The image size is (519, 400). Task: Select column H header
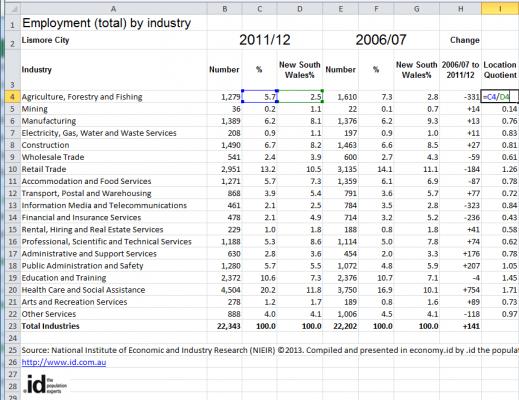tap(461, 9)
